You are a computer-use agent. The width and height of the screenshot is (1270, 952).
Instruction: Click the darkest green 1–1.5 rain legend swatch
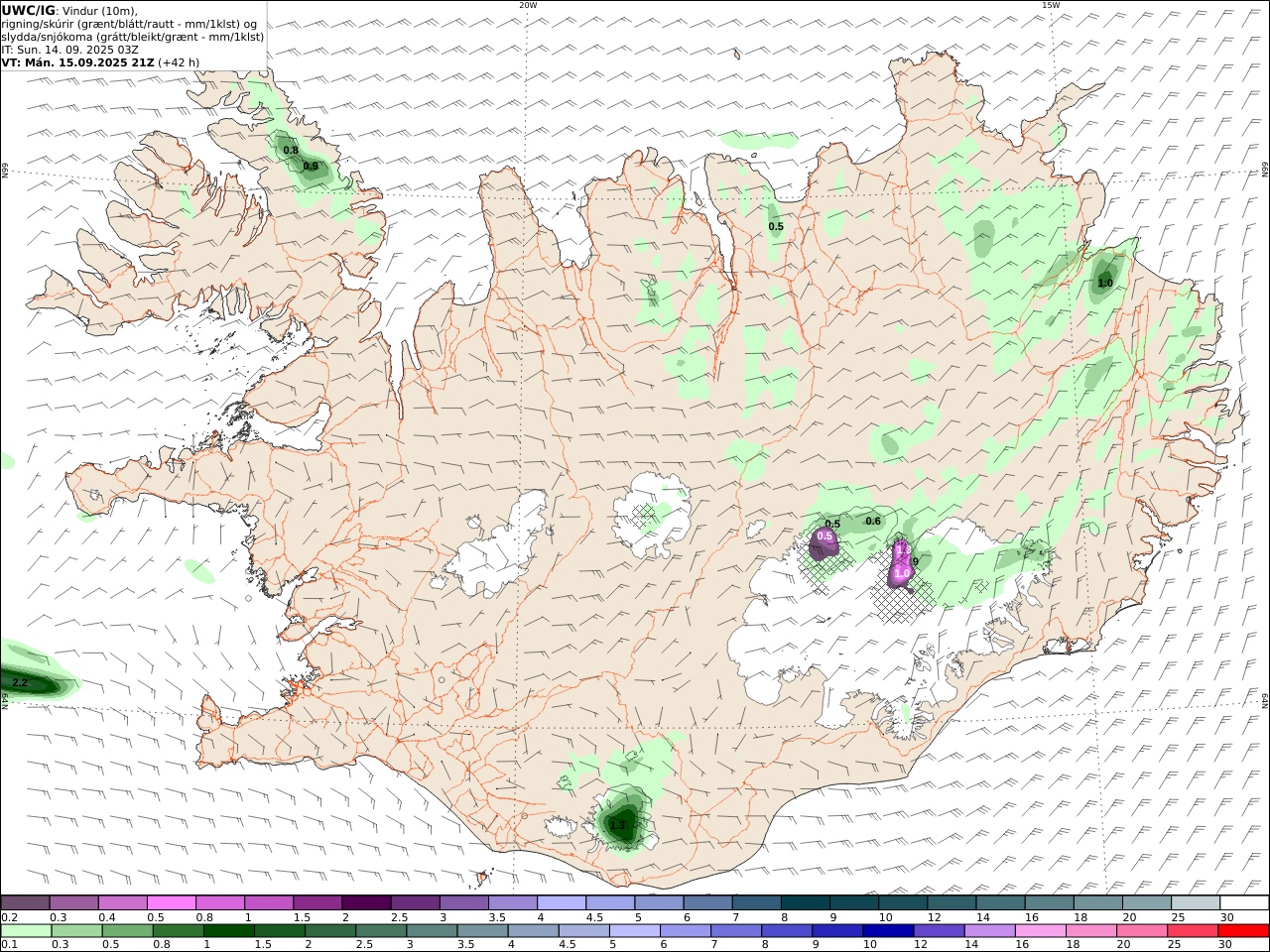(x=228, y=931)
